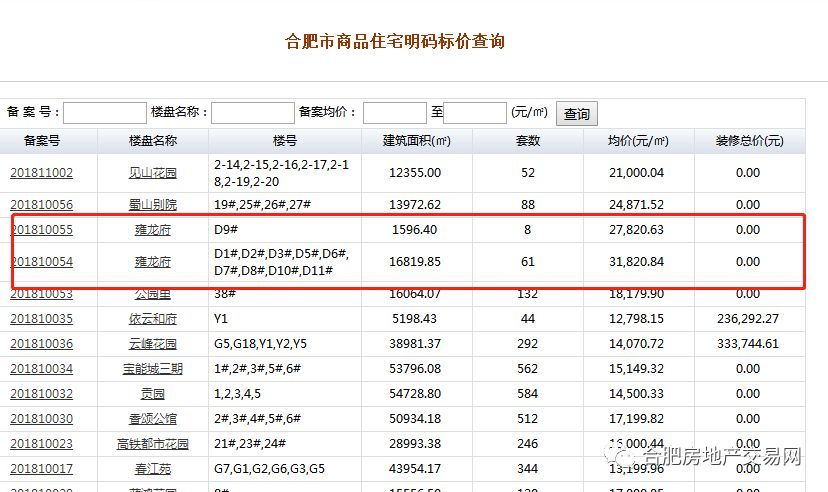Open record number 201811002 link
This screenshot has height=492, width=828.
42,173
